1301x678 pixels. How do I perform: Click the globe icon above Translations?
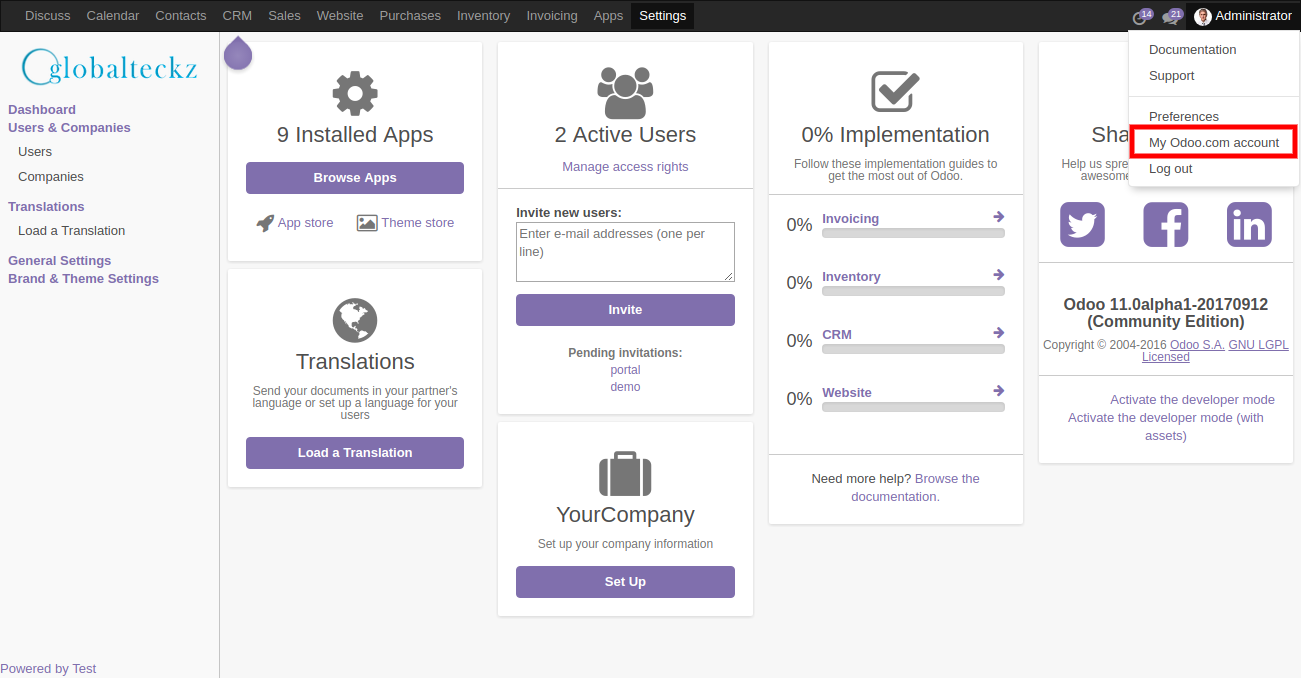[x=355, y=321]
